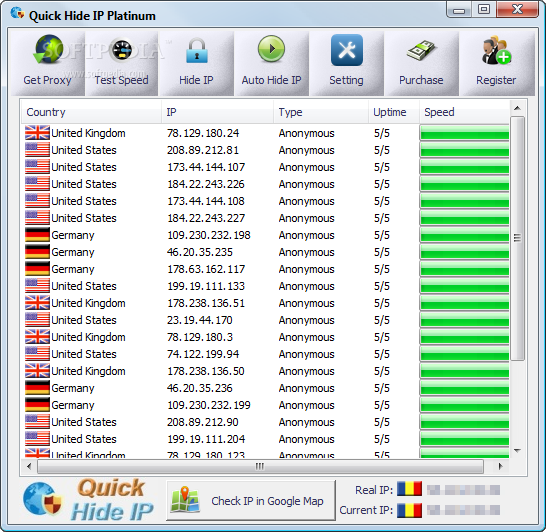The image size is (546, 532).
Task: Click the Quick Hide IP shield logo
Action: point(43,499)
